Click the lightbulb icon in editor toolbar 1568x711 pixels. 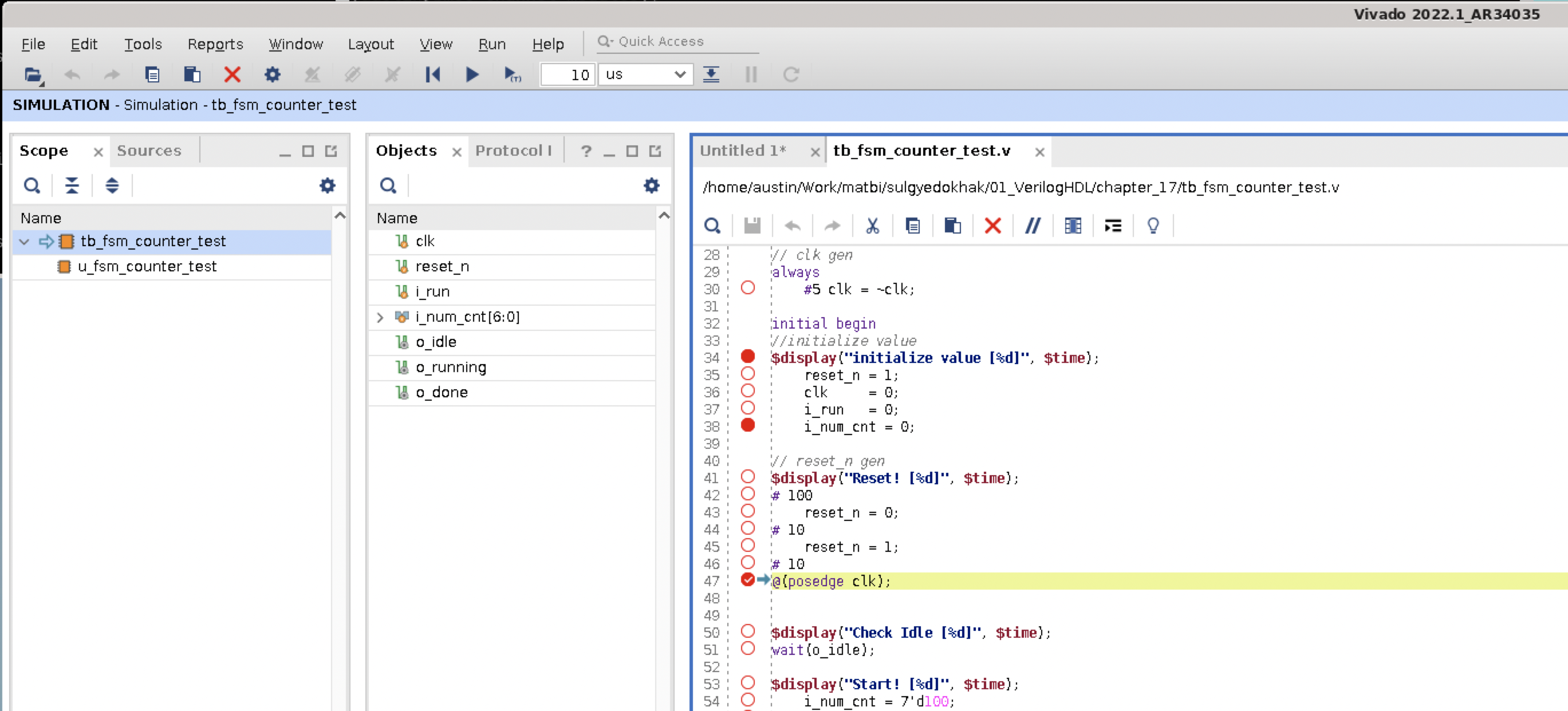(x=1153, y=226)
